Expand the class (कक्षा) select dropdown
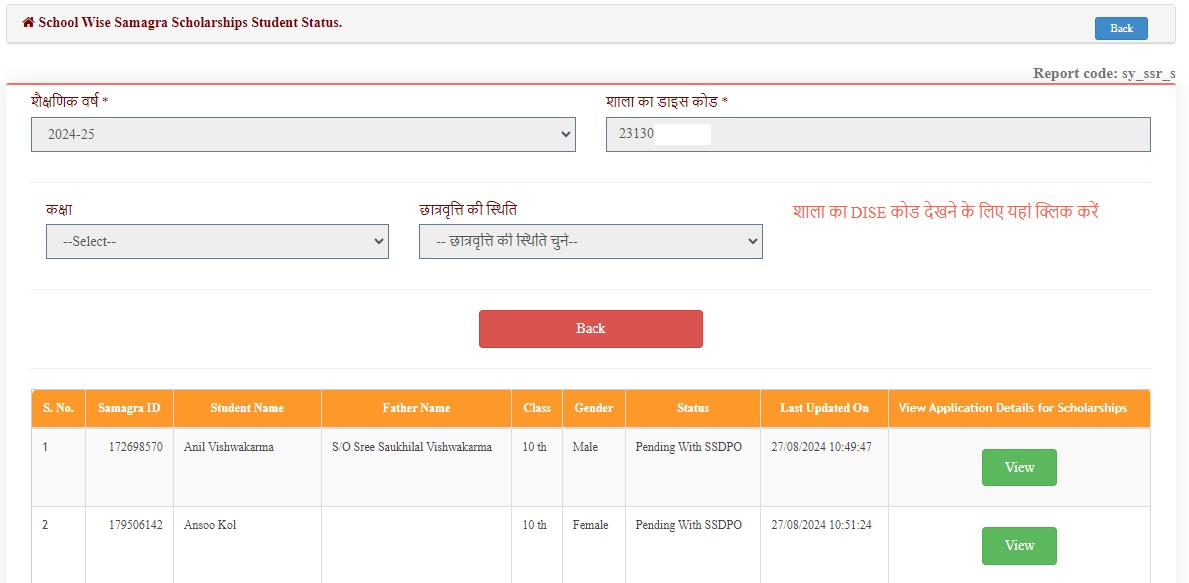Image resolution: width=1189 pixels, height=583 pixels. pyautogui.click(x=217, y=242)
